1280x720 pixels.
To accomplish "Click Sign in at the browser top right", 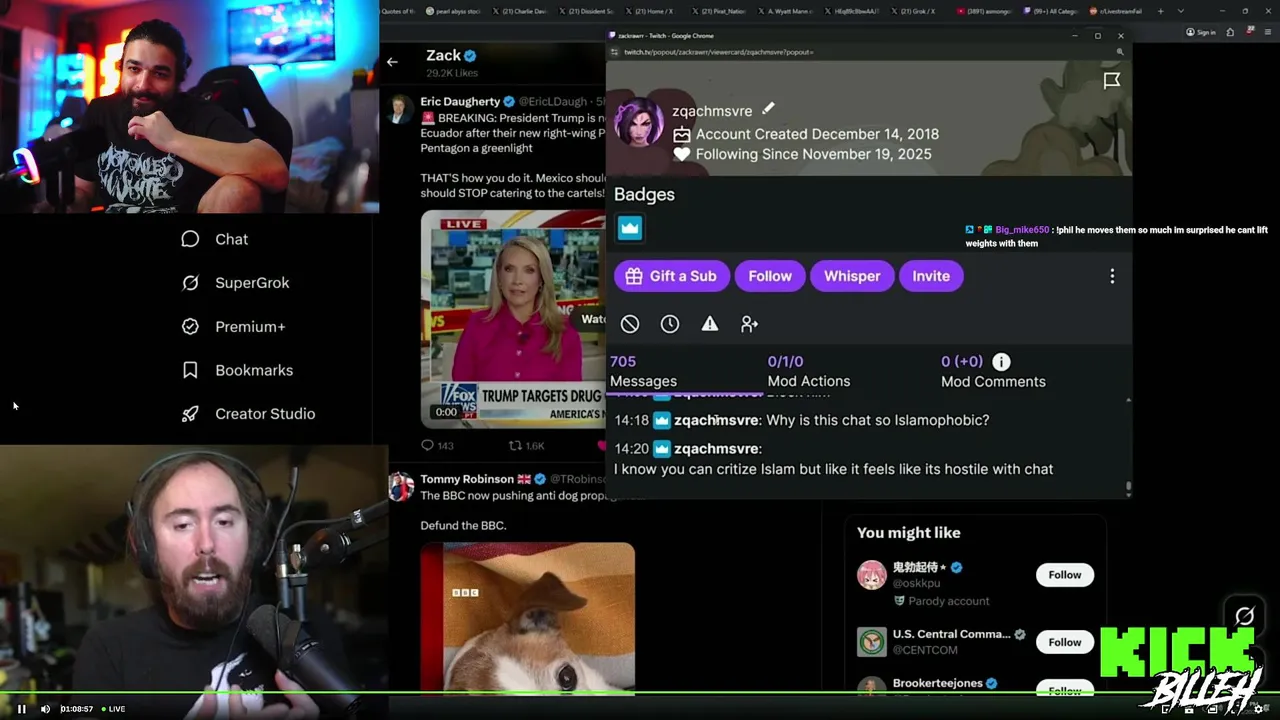I will [x=1201, y=32].
